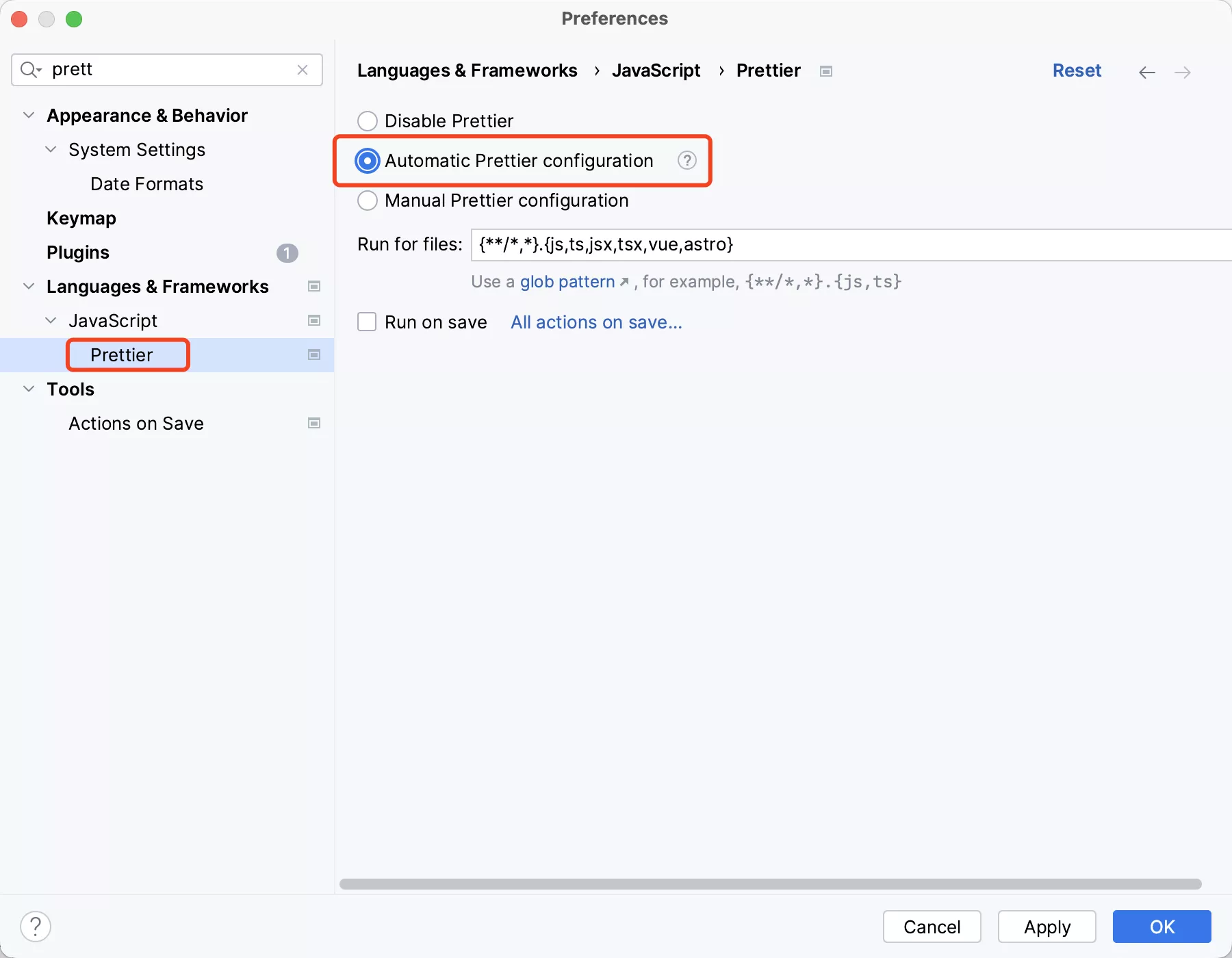Open Actions on Save settings page

click(136, 424)
